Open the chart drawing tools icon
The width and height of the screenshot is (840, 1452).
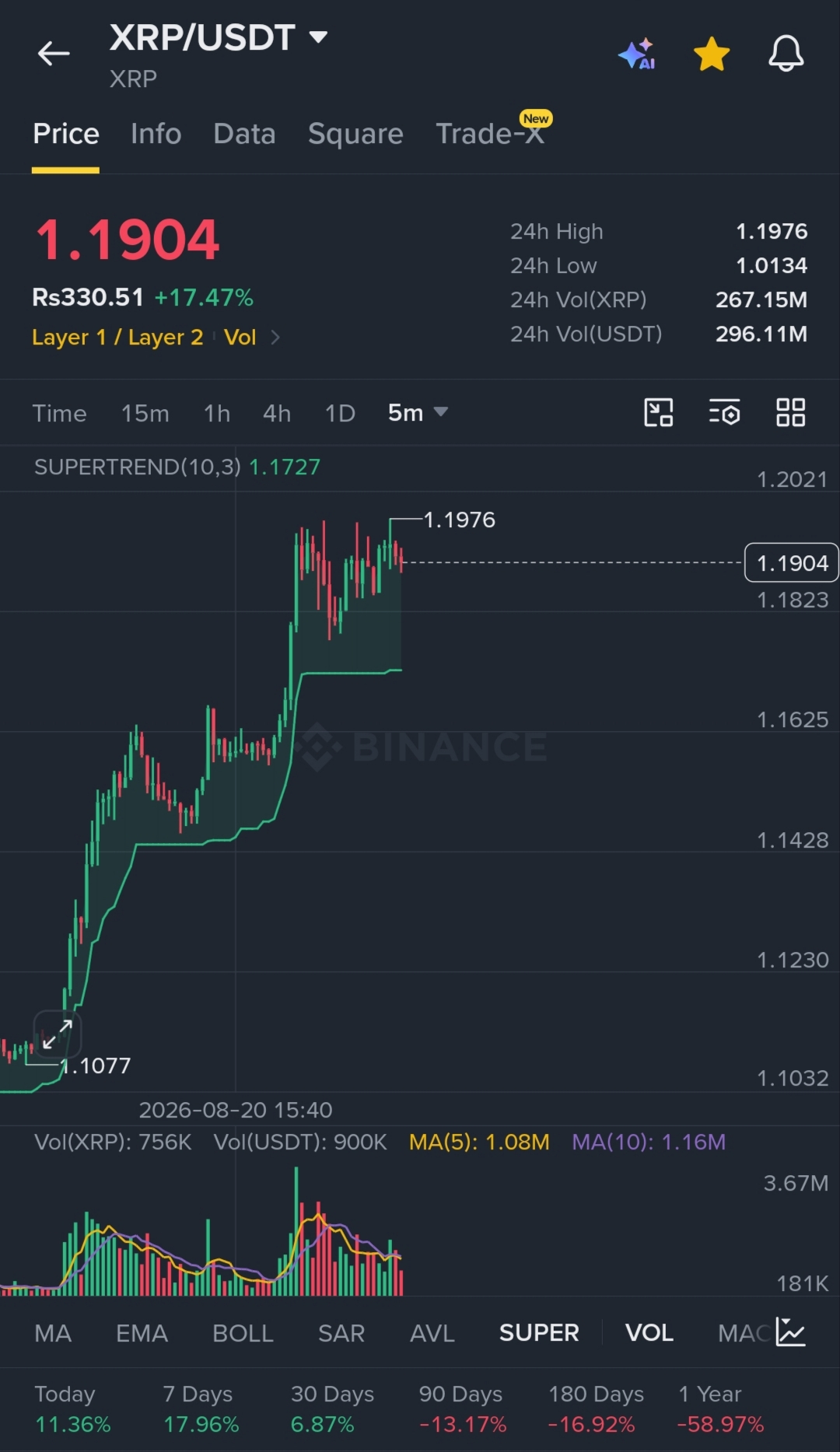click(659, 412)
